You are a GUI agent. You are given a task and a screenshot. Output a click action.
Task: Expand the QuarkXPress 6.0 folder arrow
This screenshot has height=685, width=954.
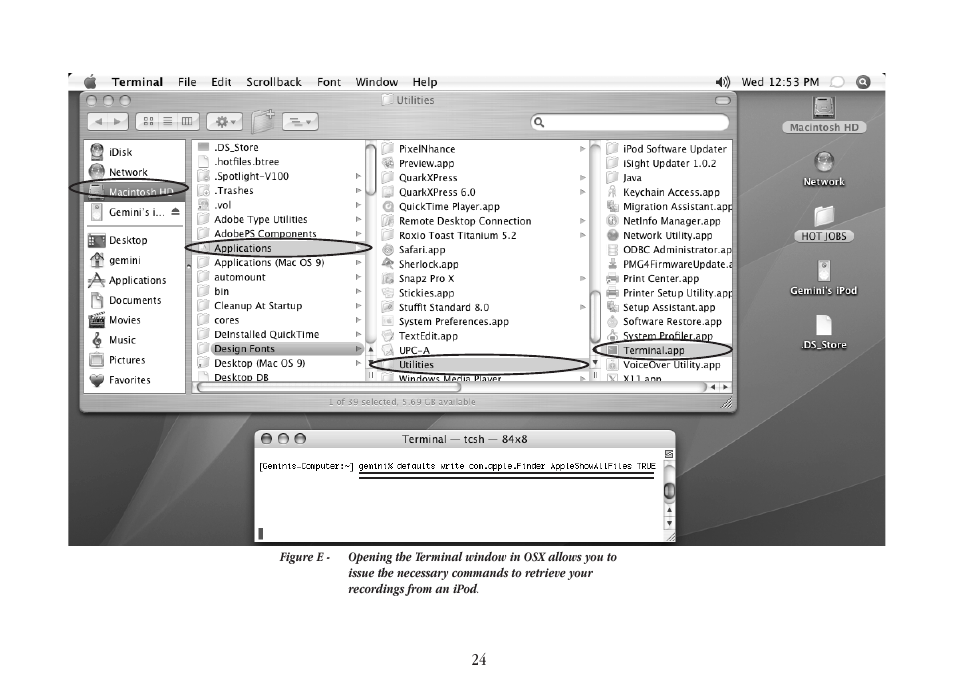coord(582,192)
